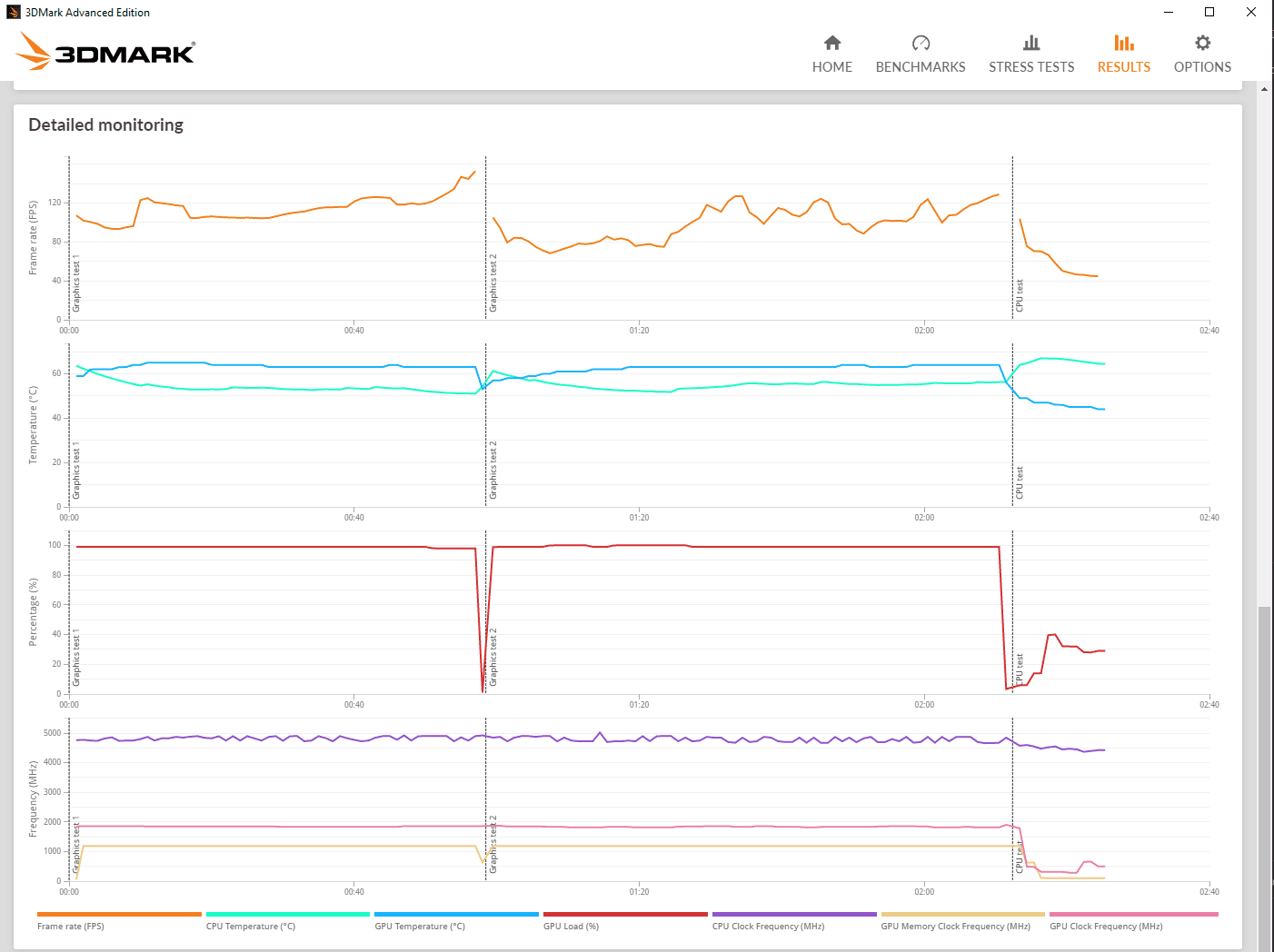This screenshot has height=952, width=1274.
Task: Click purple CPU Clock color bar
Action: [794, 914]
